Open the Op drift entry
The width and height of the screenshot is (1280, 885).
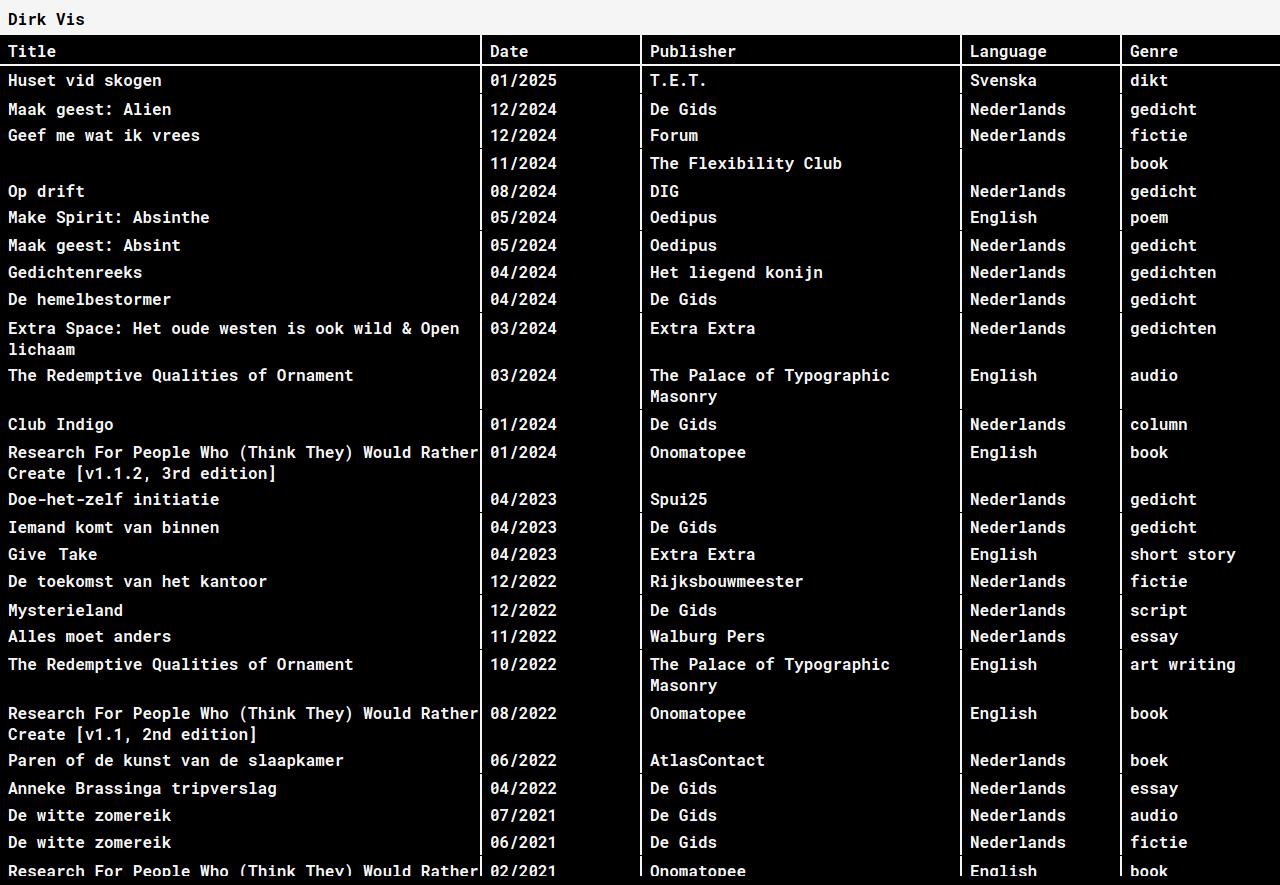tap(46, 191)
